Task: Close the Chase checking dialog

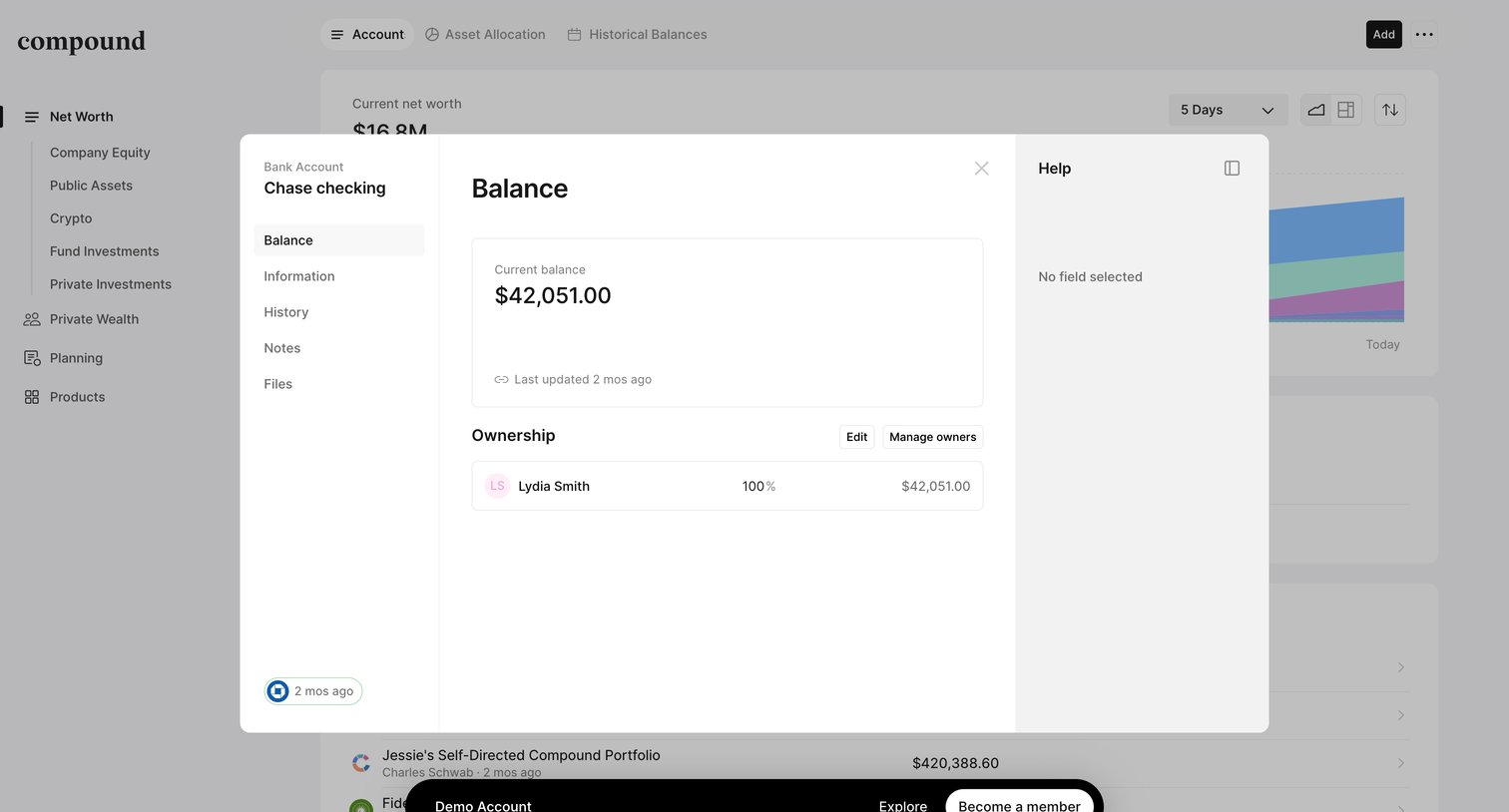Action: pos(982,169)
